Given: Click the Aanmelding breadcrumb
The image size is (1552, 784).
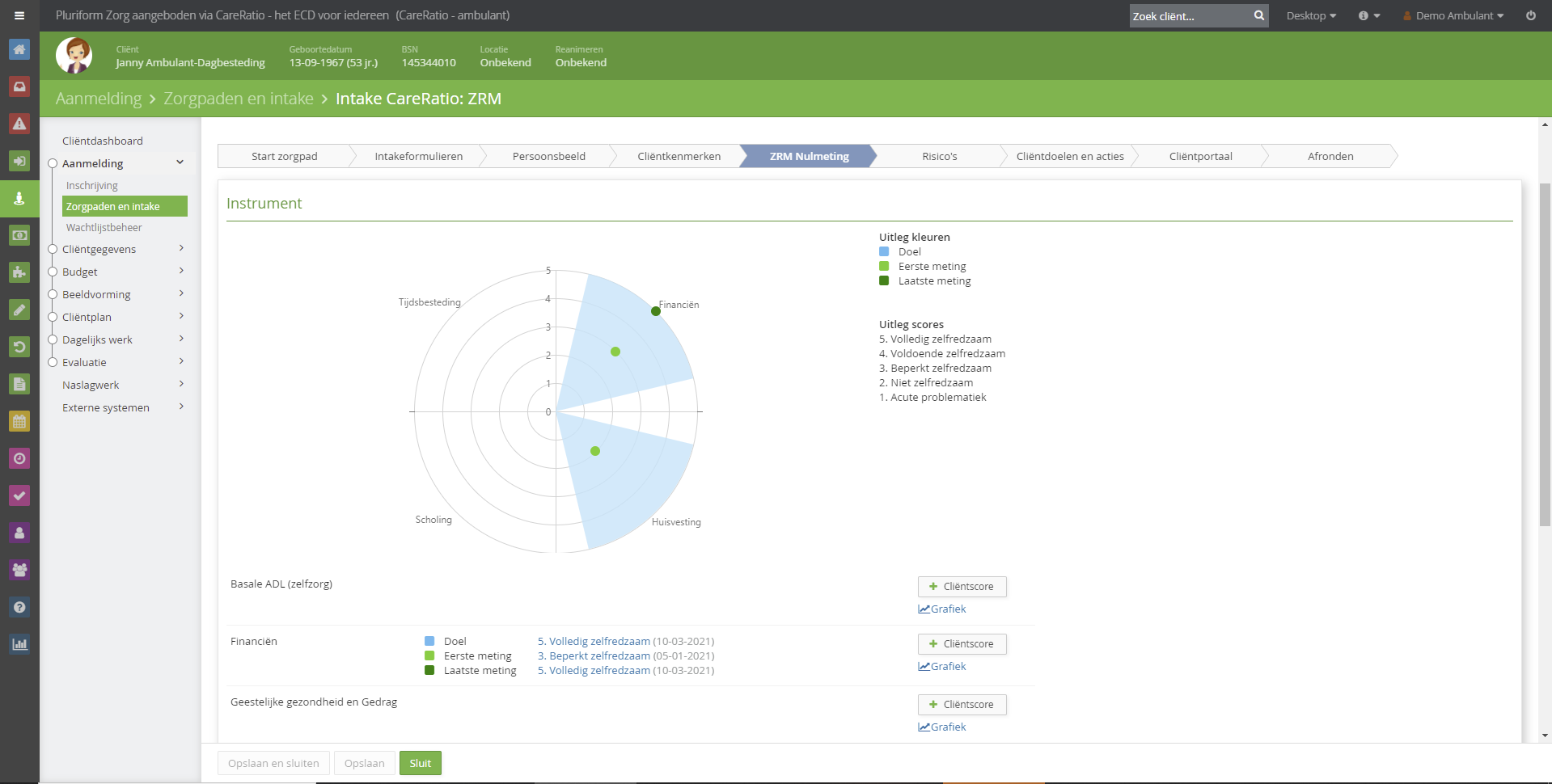Looking at the screenshot, I should click(x=99, y=99).
